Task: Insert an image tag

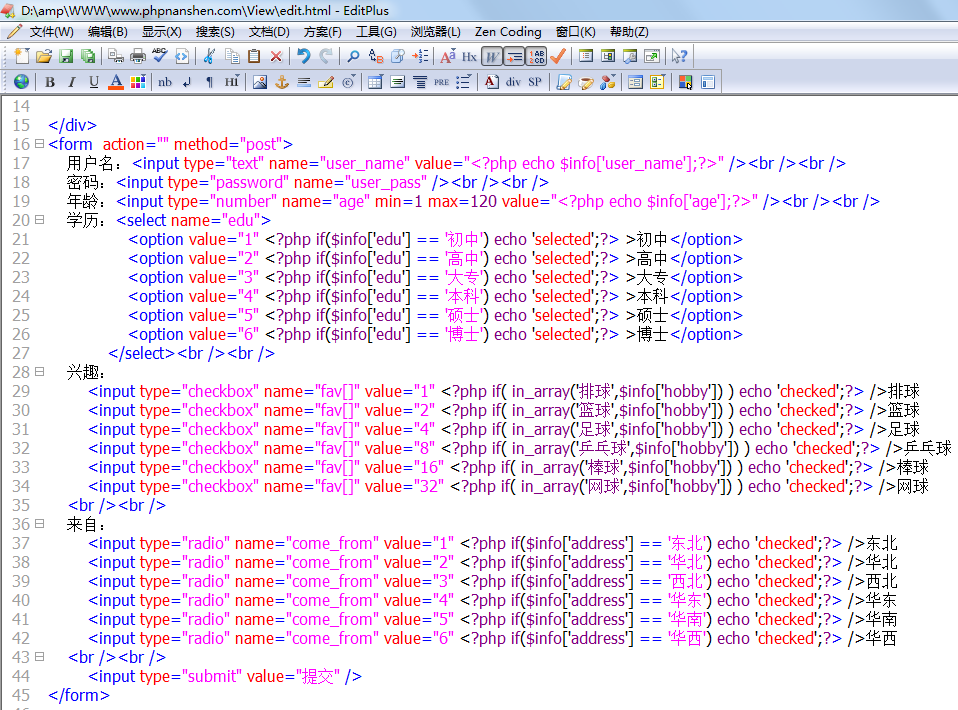Action: [260, 82]
